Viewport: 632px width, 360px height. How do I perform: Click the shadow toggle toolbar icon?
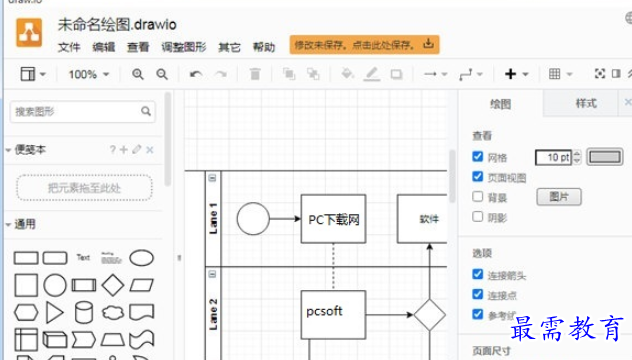(x=396, y=74)
